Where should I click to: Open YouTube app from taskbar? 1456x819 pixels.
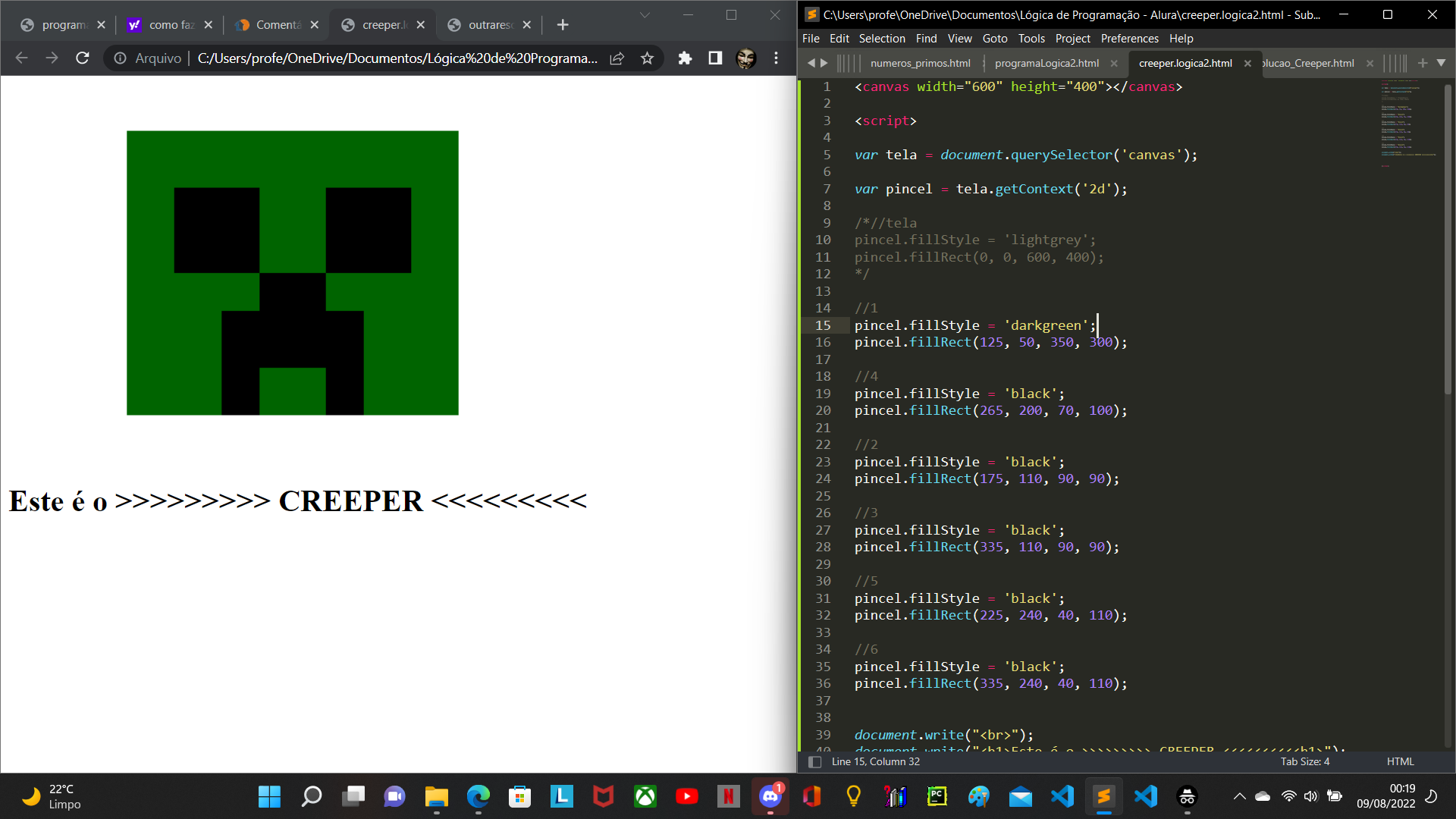(687, 796)
